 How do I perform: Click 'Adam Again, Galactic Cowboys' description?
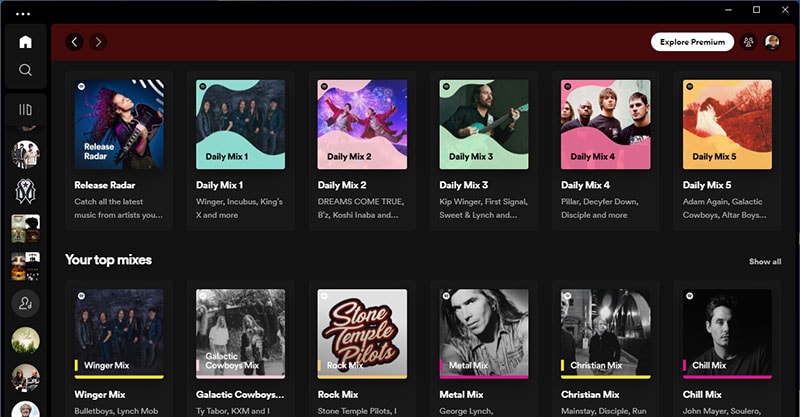point(724,208)
